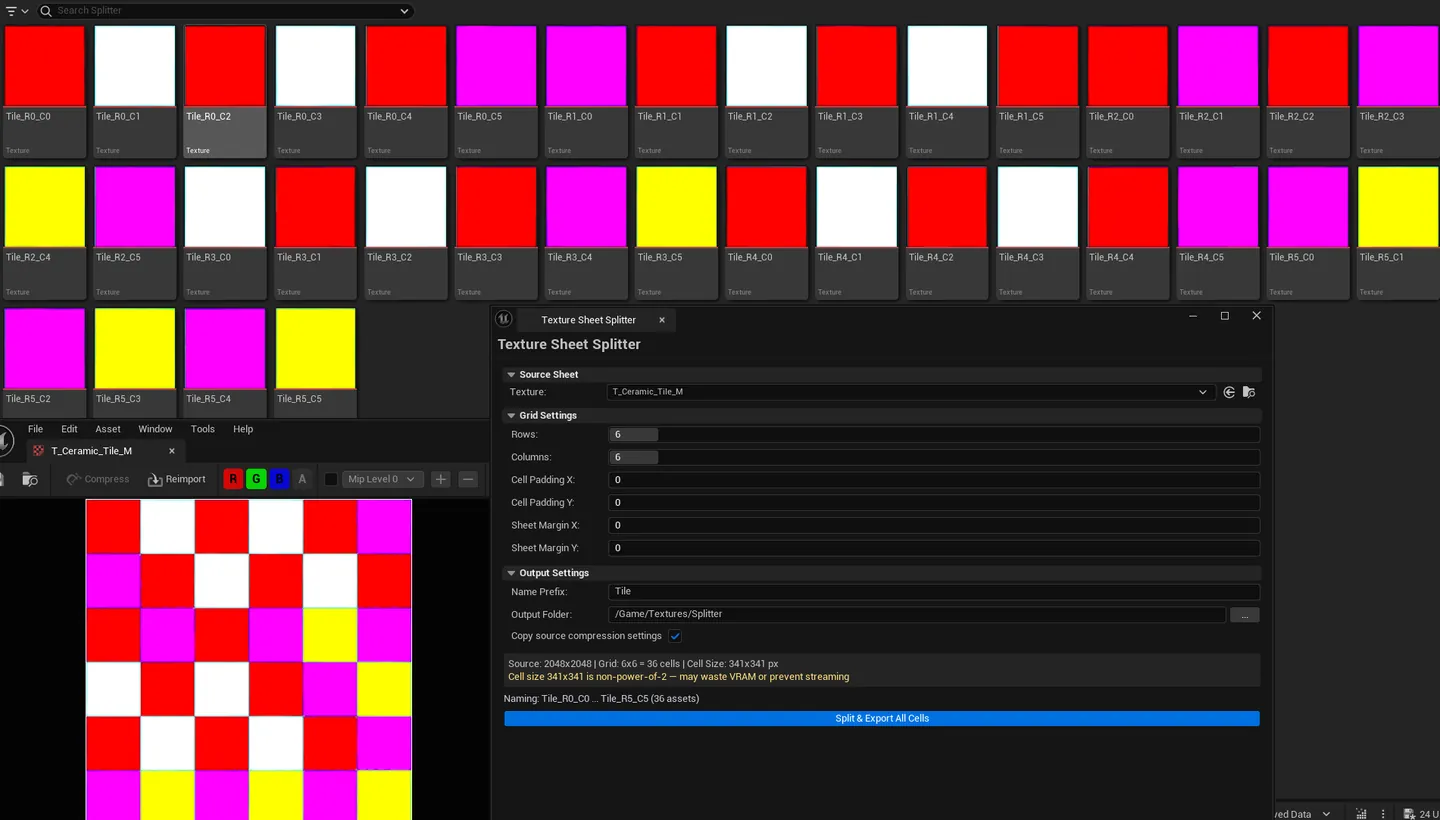Select the Tile_R2_C4 yellow texture
This screenshot has width=1440, height=820.
(x=44, y=233)
